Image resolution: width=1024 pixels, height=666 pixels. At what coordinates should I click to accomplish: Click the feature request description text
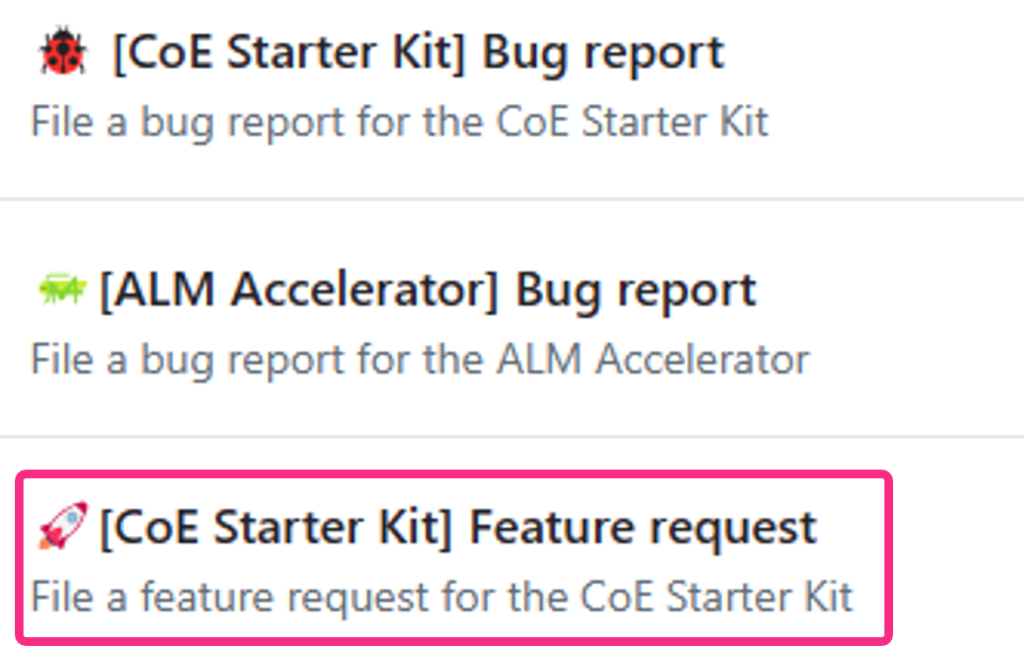point(440,596)
